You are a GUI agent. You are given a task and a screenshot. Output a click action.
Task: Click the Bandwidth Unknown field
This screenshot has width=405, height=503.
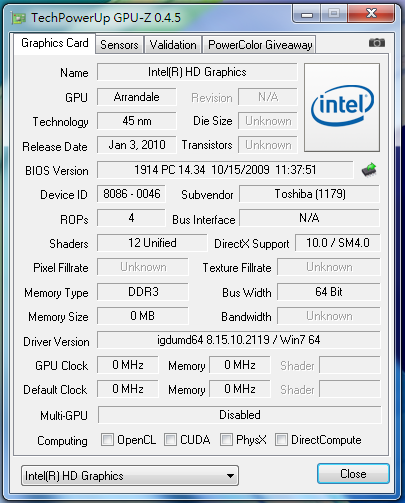coord(329,316)
